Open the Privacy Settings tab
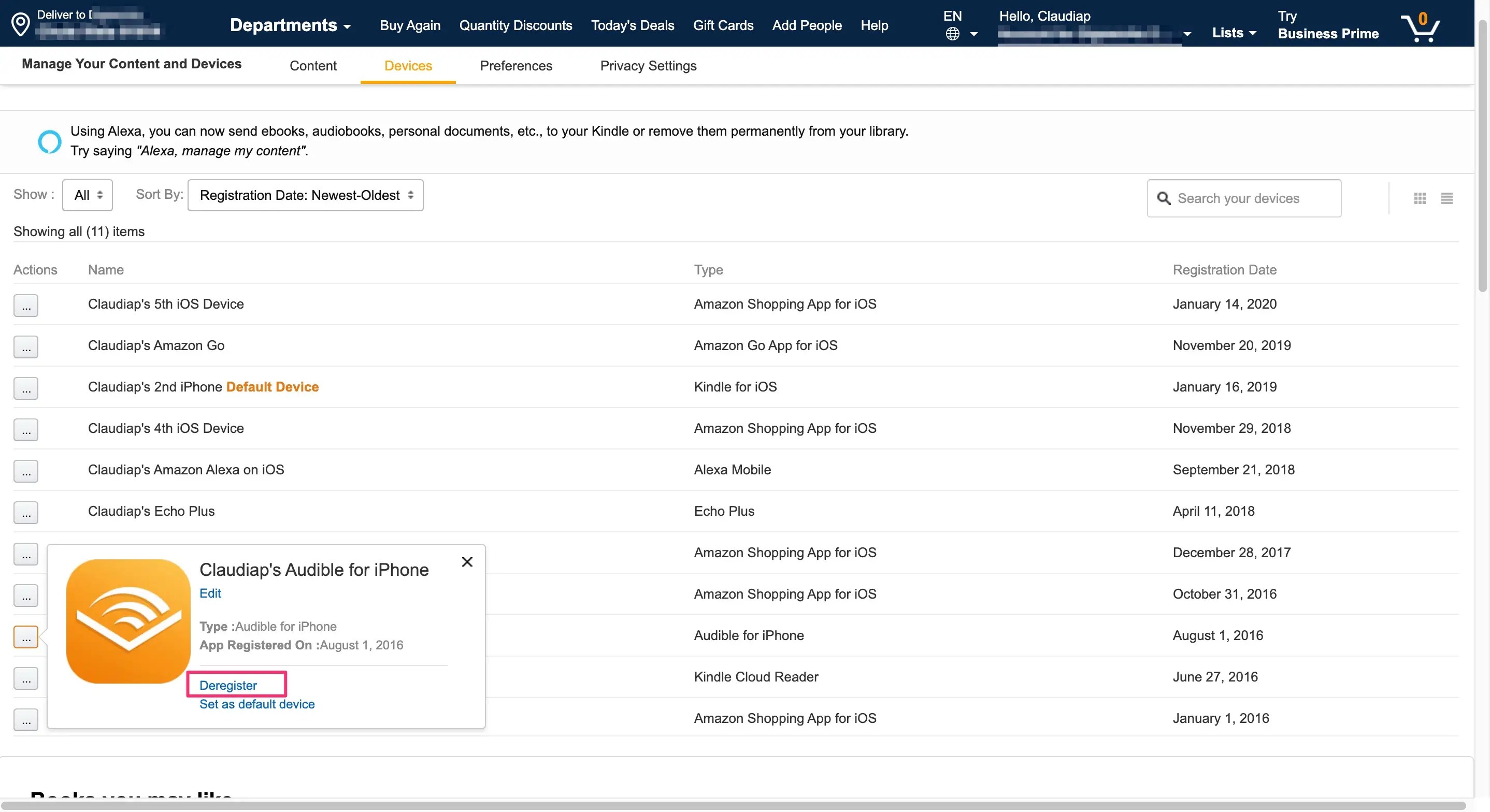This screenshot has width=1490, height=812. tap(648, 66)
